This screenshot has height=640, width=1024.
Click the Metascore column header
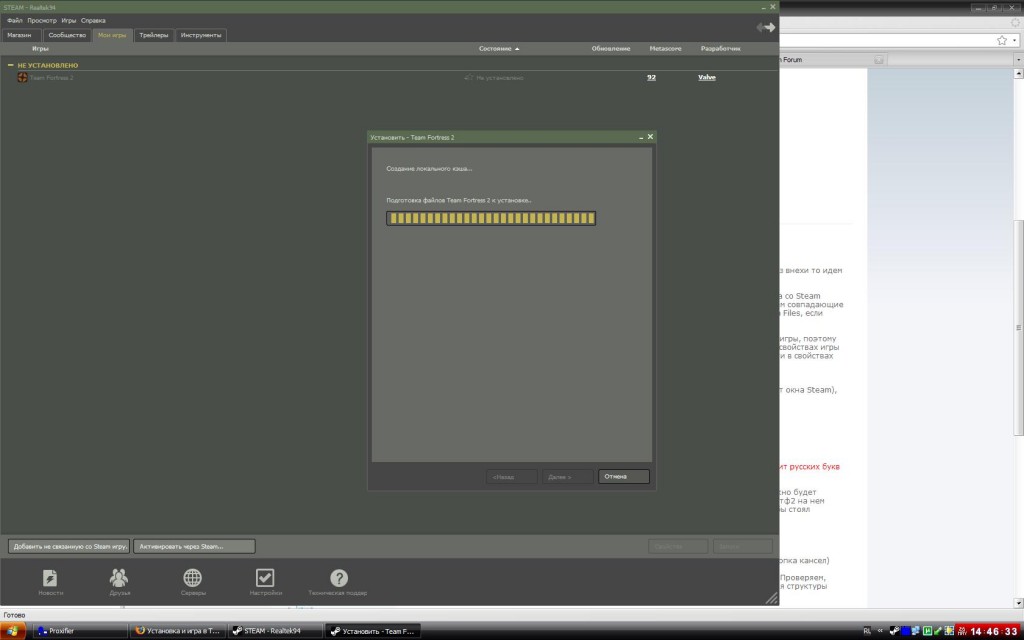[665, 48]
